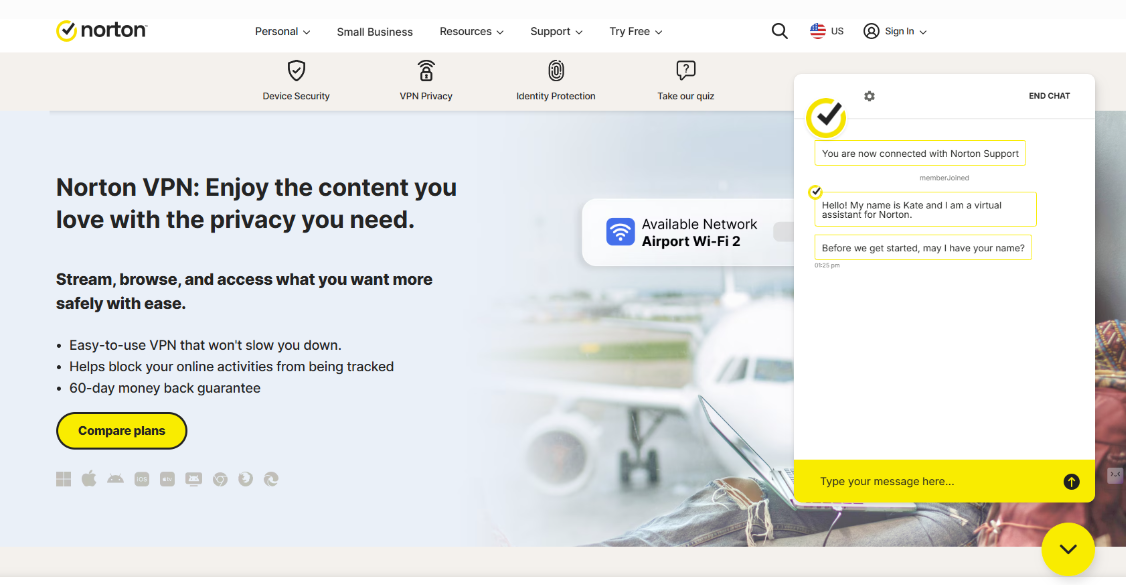Click the Firefox browser icon

tap(246, 479)
